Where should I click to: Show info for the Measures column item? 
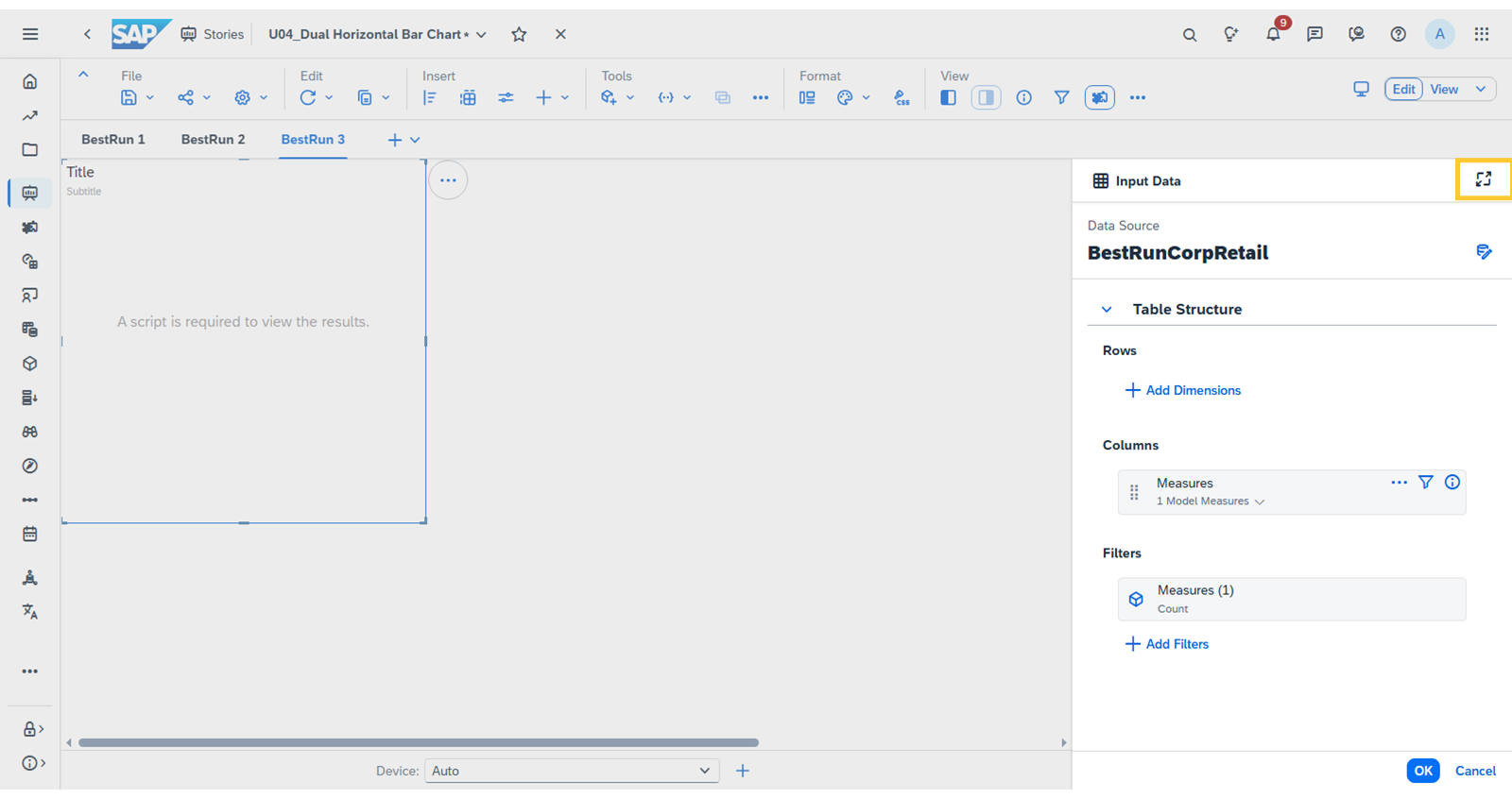[x=1452, y=483]
